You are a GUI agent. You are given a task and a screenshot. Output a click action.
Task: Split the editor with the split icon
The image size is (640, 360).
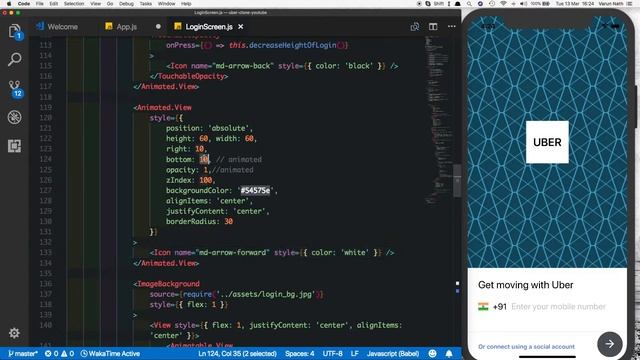point(433,27)
